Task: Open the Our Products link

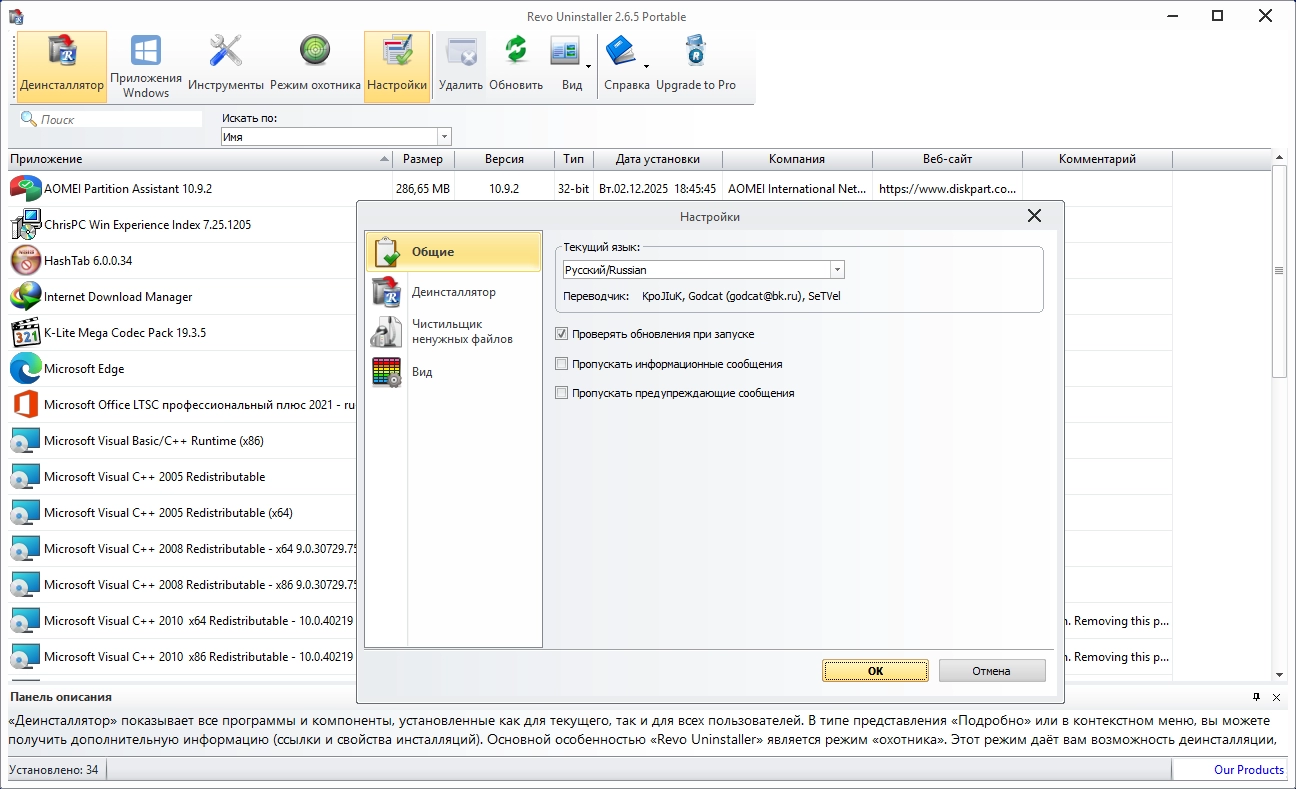Action: click(1249, 770)
